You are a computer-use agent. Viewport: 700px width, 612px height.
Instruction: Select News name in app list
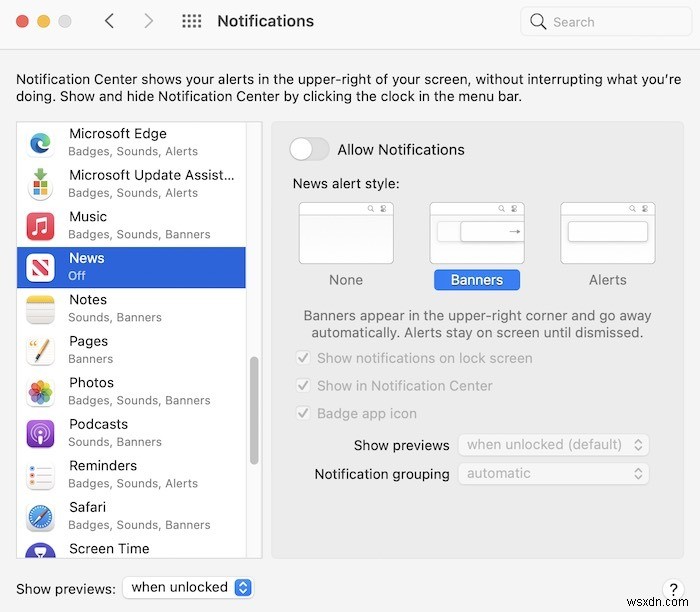tap(87, 258)
